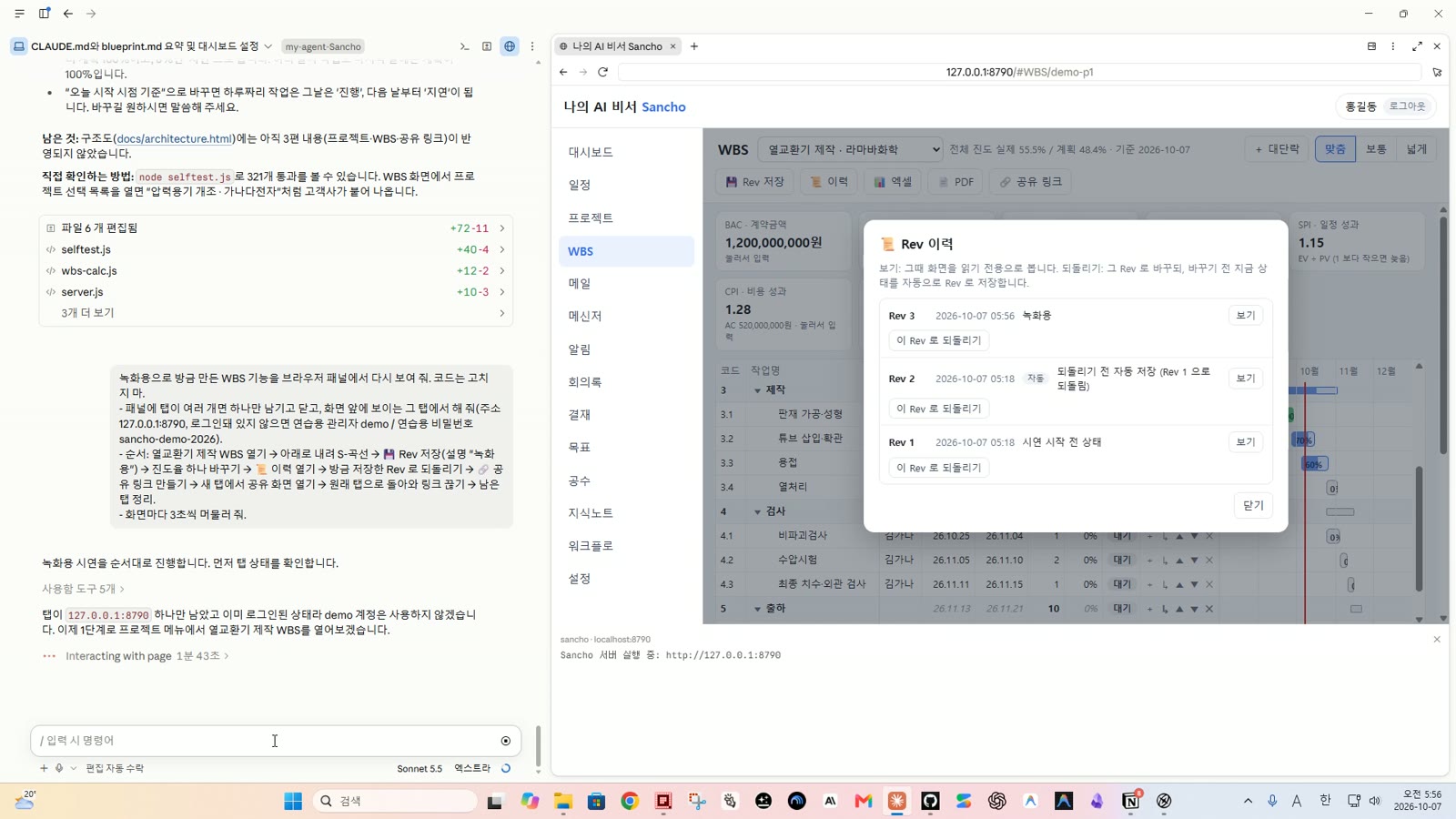This screenshot has height=819, width=1456.
Task: Expand the 파일 6개 편집됨 summary
Action: [276, 228]
